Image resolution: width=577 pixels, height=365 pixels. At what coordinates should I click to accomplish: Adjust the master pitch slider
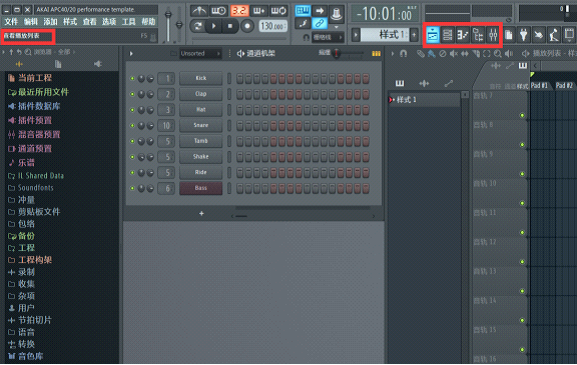[179, 24]
